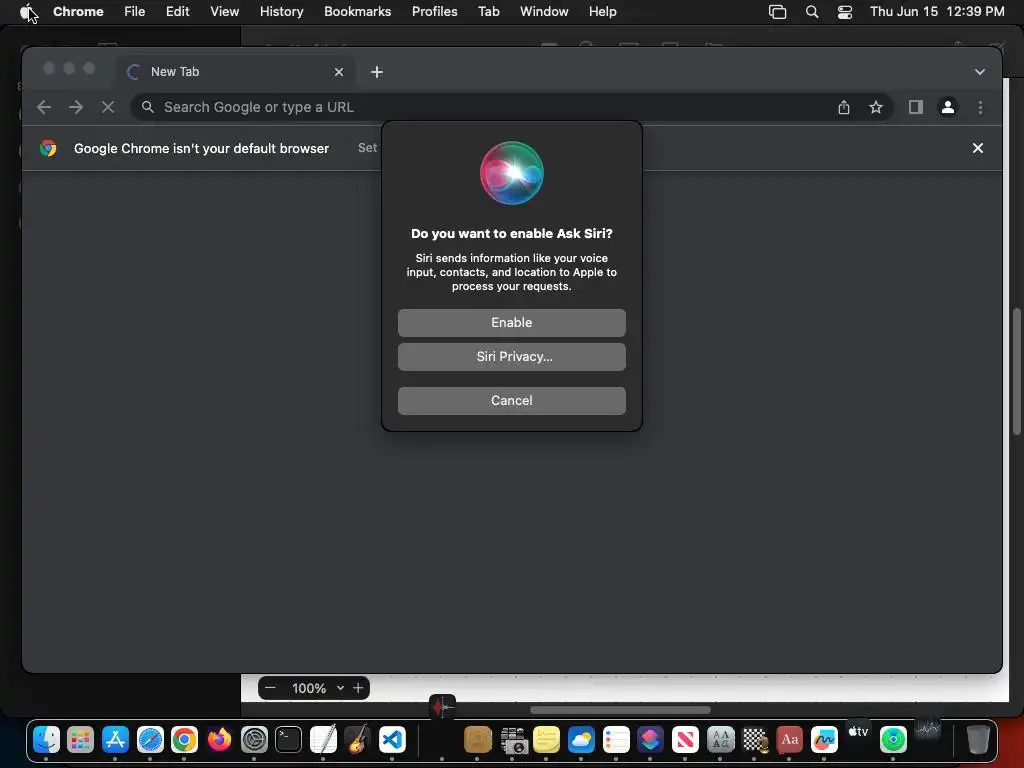Viewport: 1024px width, 768px height.
Task: Click the vertical scrollbar of the background window
Action: [1016, 371]
